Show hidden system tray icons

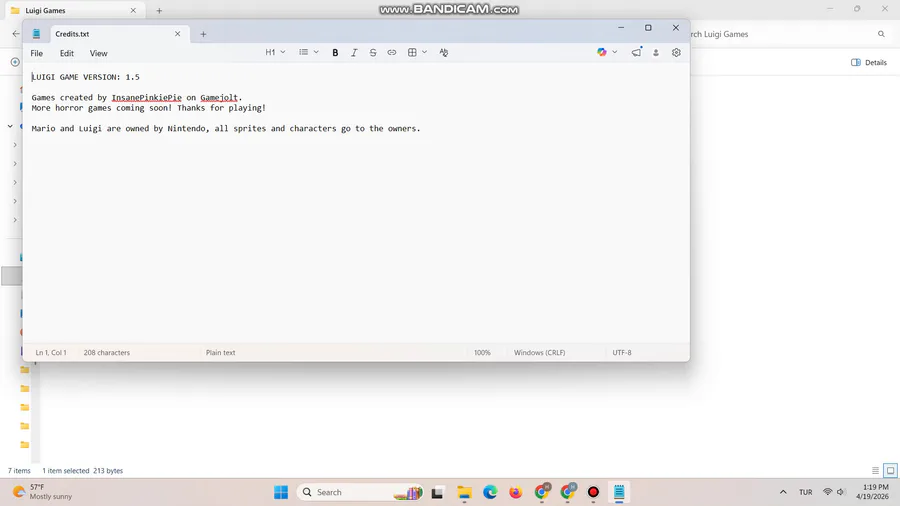[x=783, y=492]
